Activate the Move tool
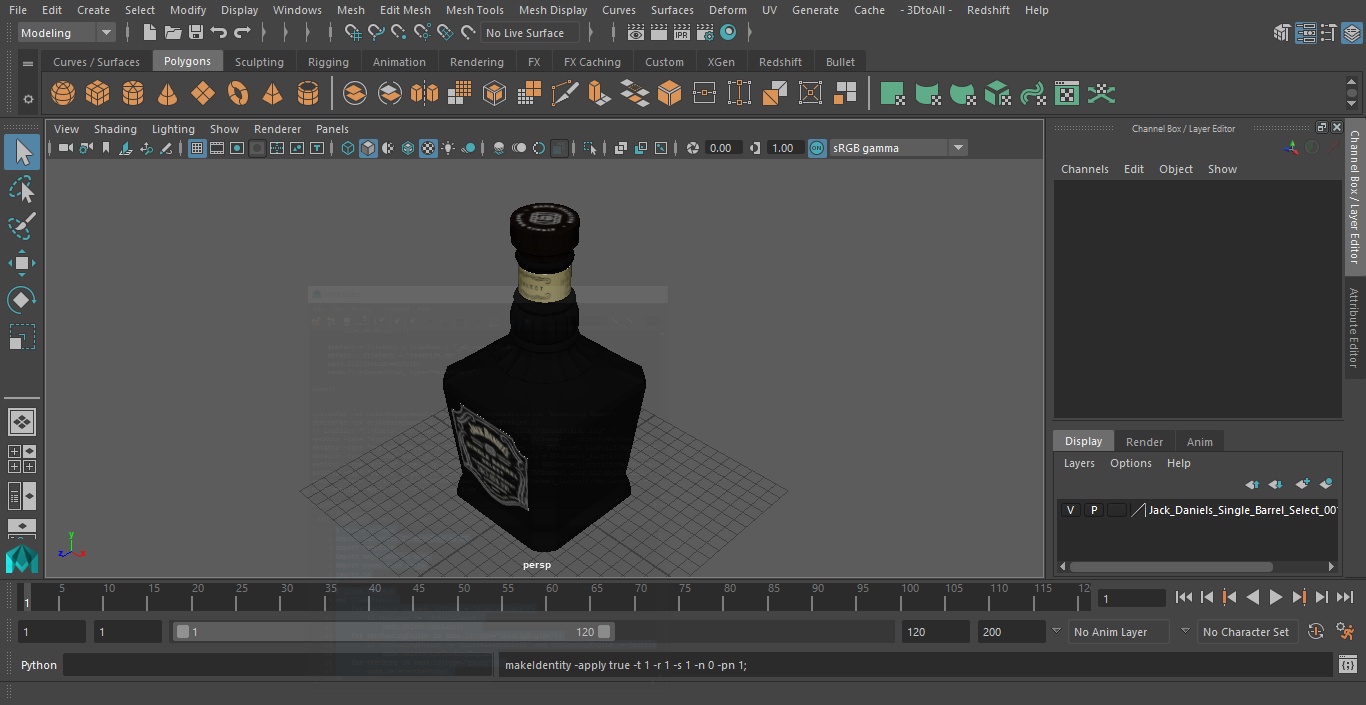The width and height of the screenshot is (1366, 705). pos(22,263)
